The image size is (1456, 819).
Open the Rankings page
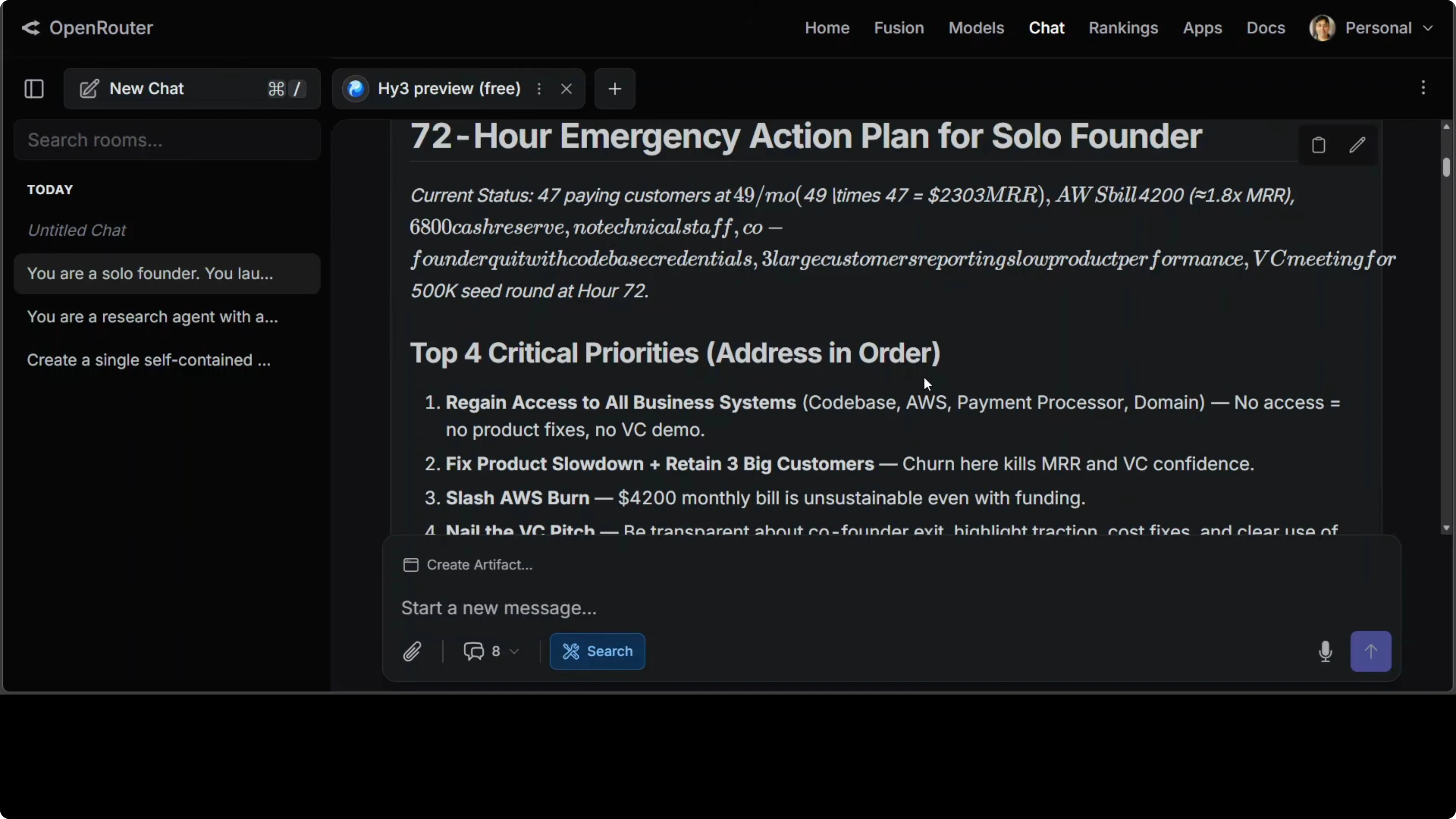click(x=1123, y=28)
